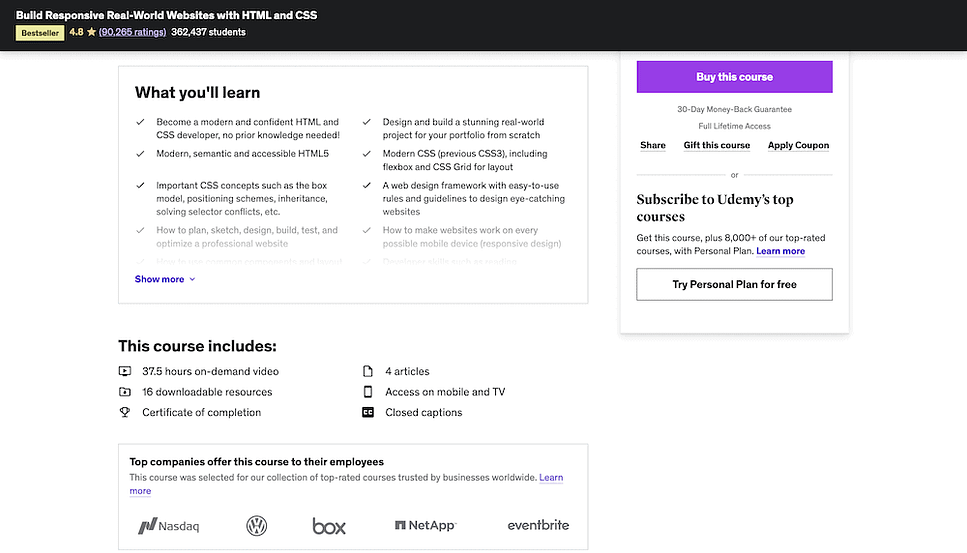The width and height of the screenshot is (967, 553).
Task: Click the Box company logo
Action: click(x=329, y=526)
